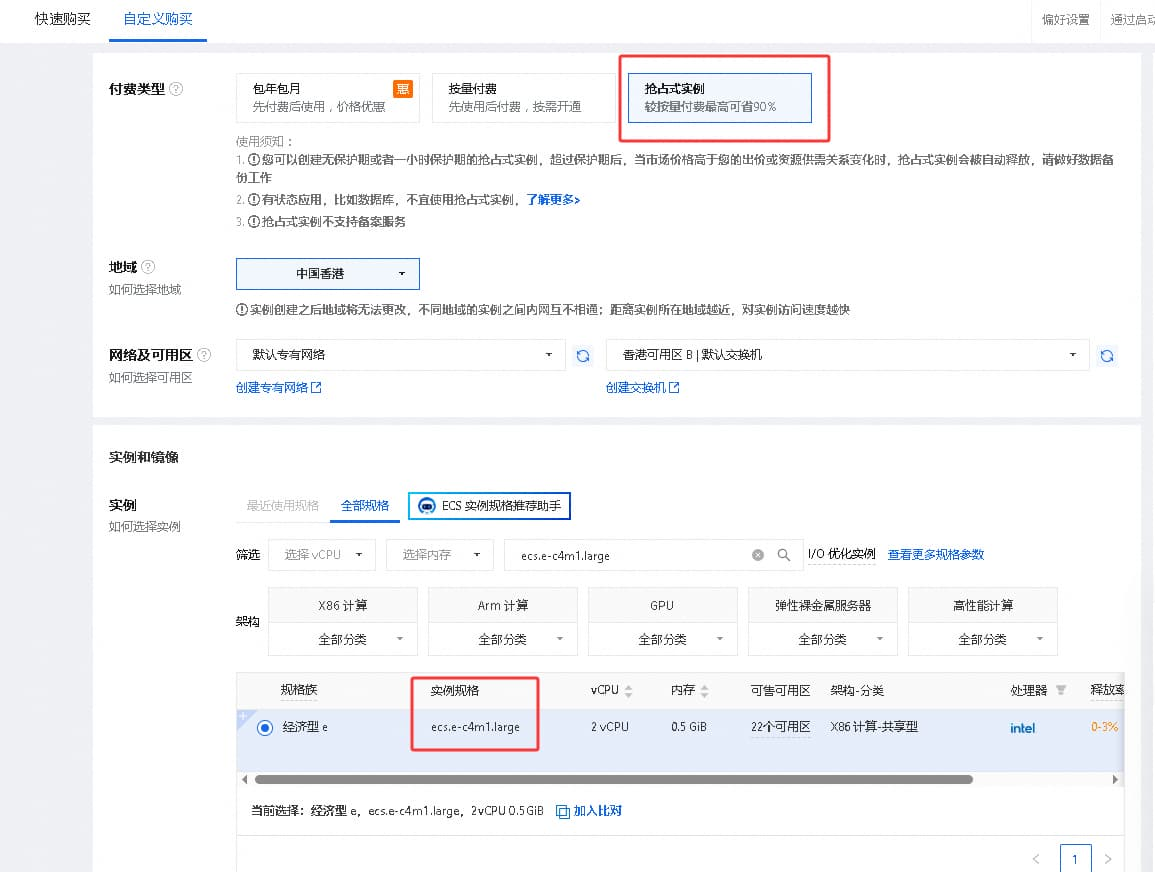The image size is (1155, 872).
Task: Clear the ecs.e-c4m1.large search text
Action: coord(757,555)
